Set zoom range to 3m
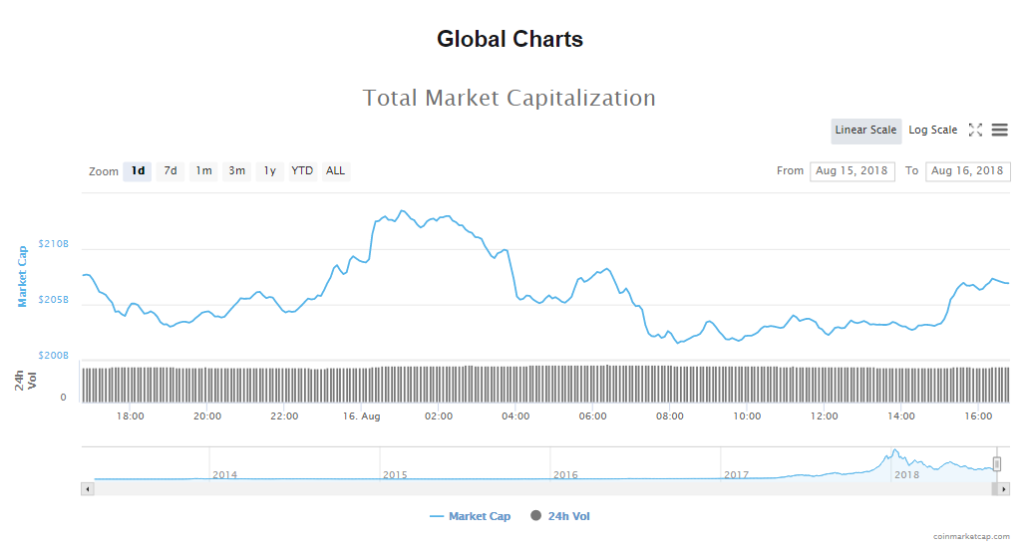This screenshot has width=1024, height=552. pyautogui.click(x=237, y=171)
